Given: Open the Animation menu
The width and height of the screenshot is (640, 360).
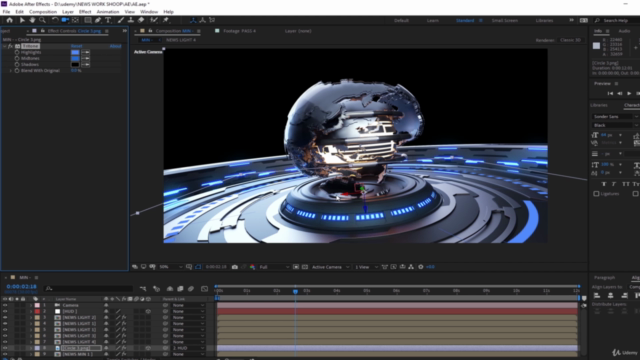Looking at the screenshot, I should [x=108, y=12].
